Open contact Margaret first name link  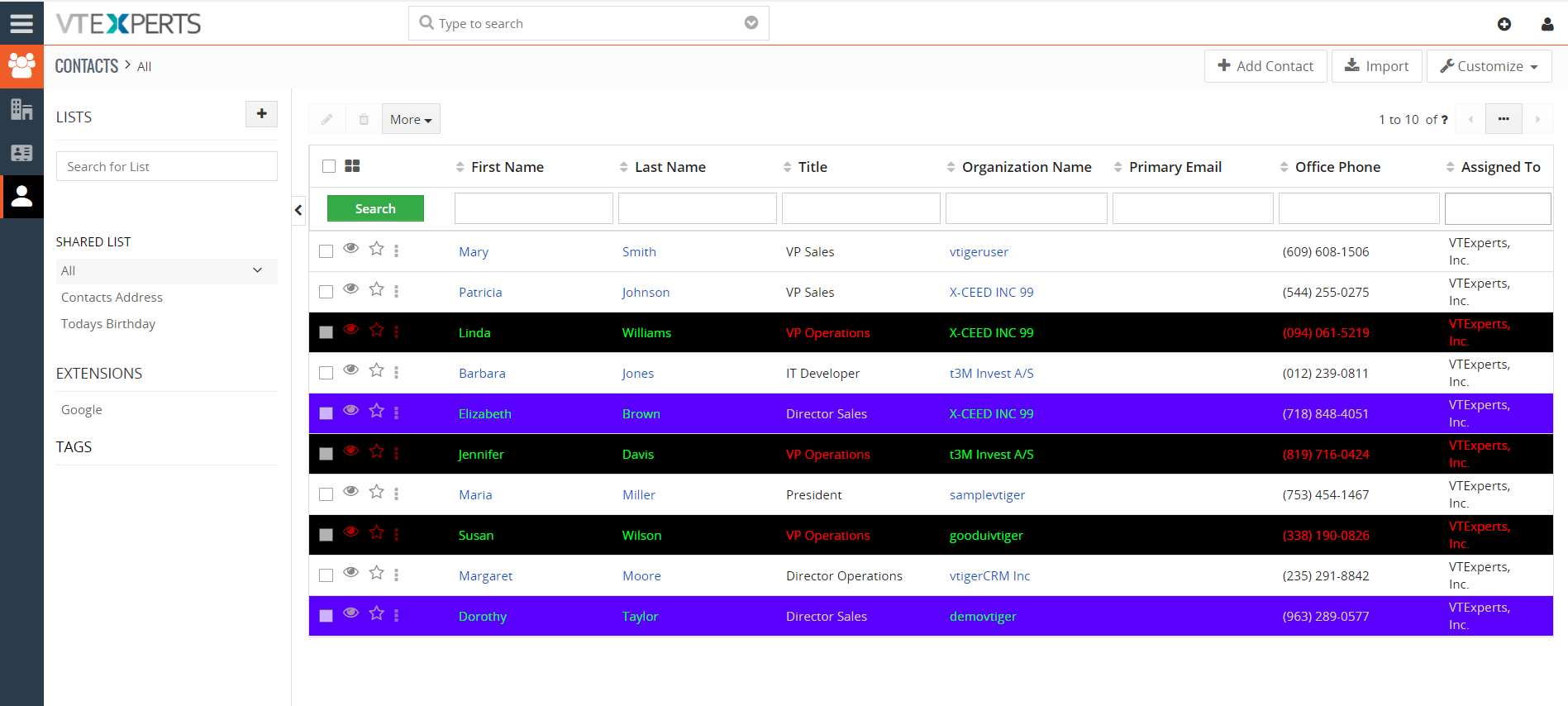point(485,576)
